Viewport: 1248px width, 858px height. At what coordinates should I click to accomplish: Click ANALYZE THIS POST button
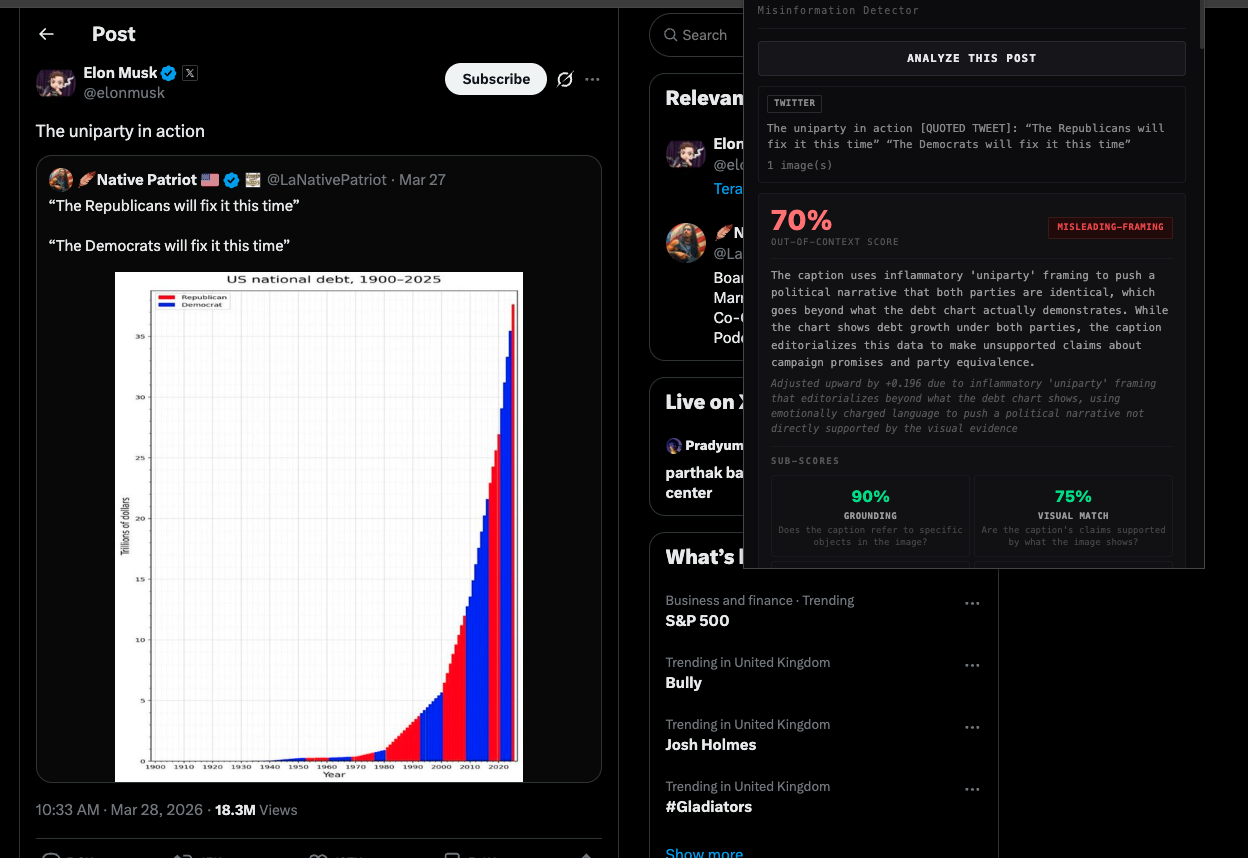pos(971,58)
